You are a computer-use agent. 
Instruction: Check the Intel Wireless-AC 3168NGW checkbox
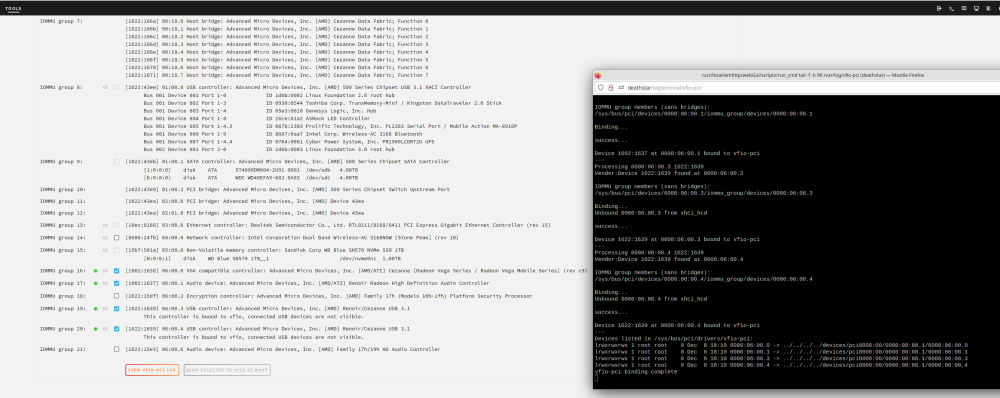pyautogui.click(x=117, y=237)
